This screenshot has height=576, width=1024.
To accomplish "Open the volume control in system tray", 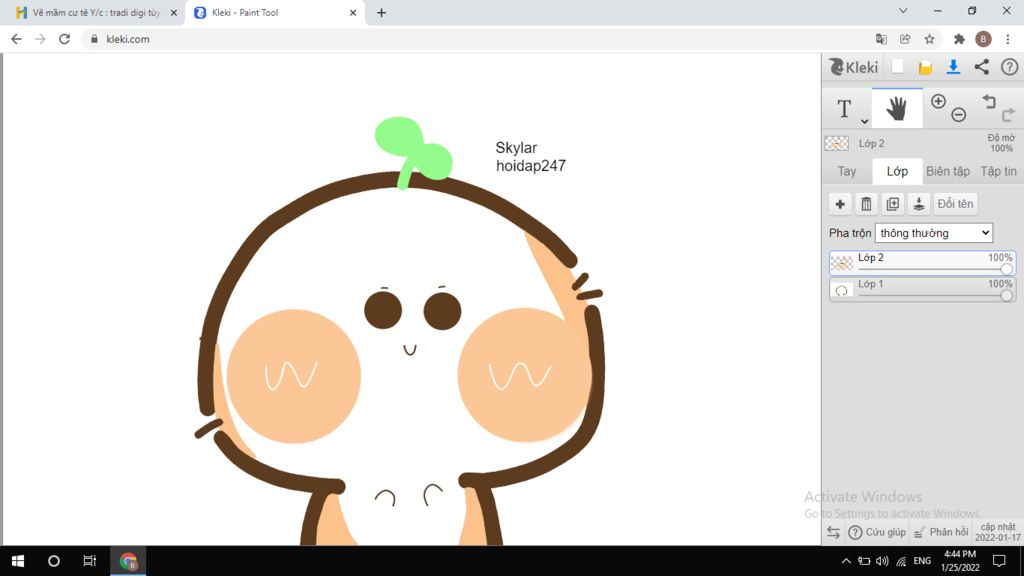I will (x=882, y=561).
